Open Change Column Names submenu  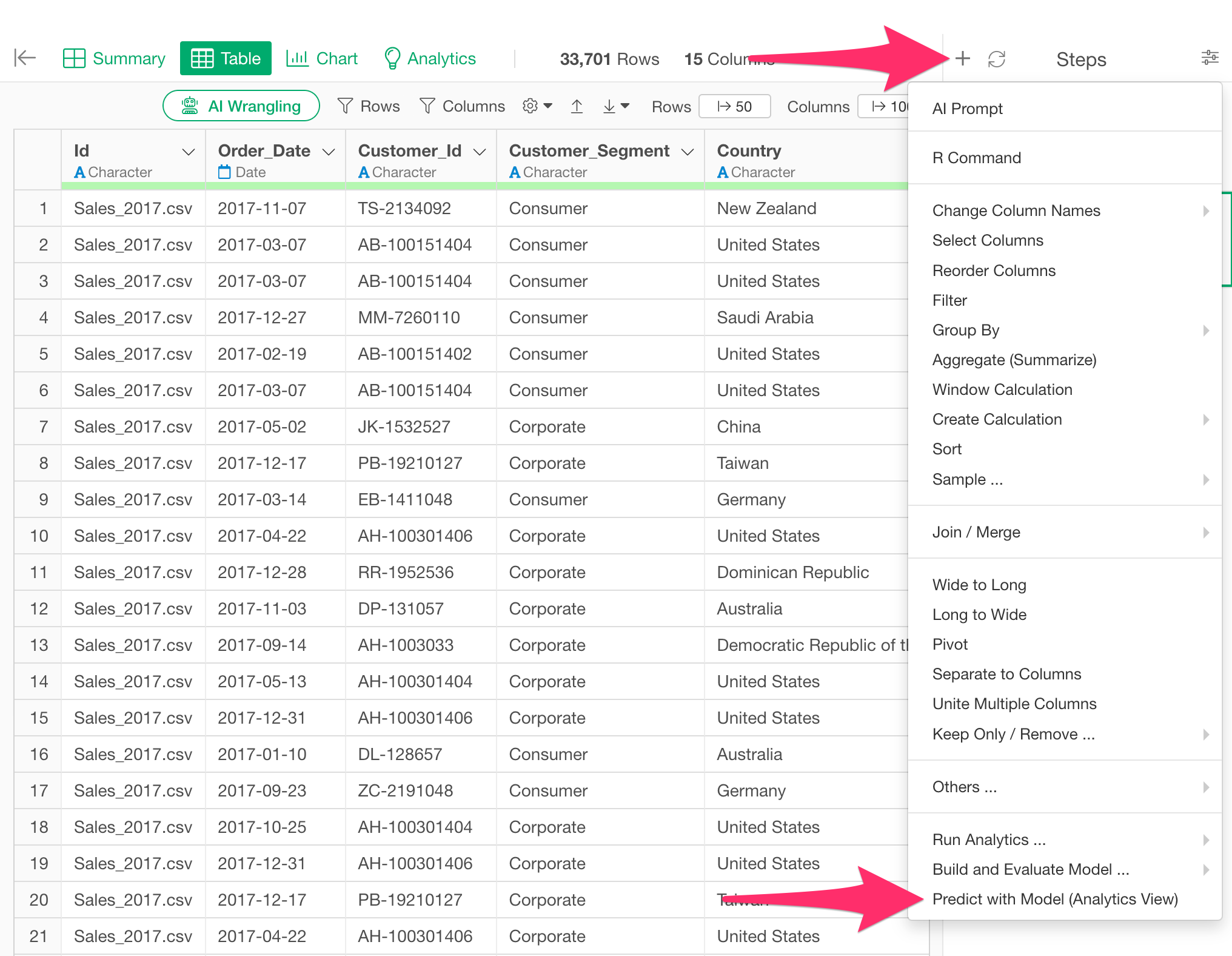tap(1065, 210)
